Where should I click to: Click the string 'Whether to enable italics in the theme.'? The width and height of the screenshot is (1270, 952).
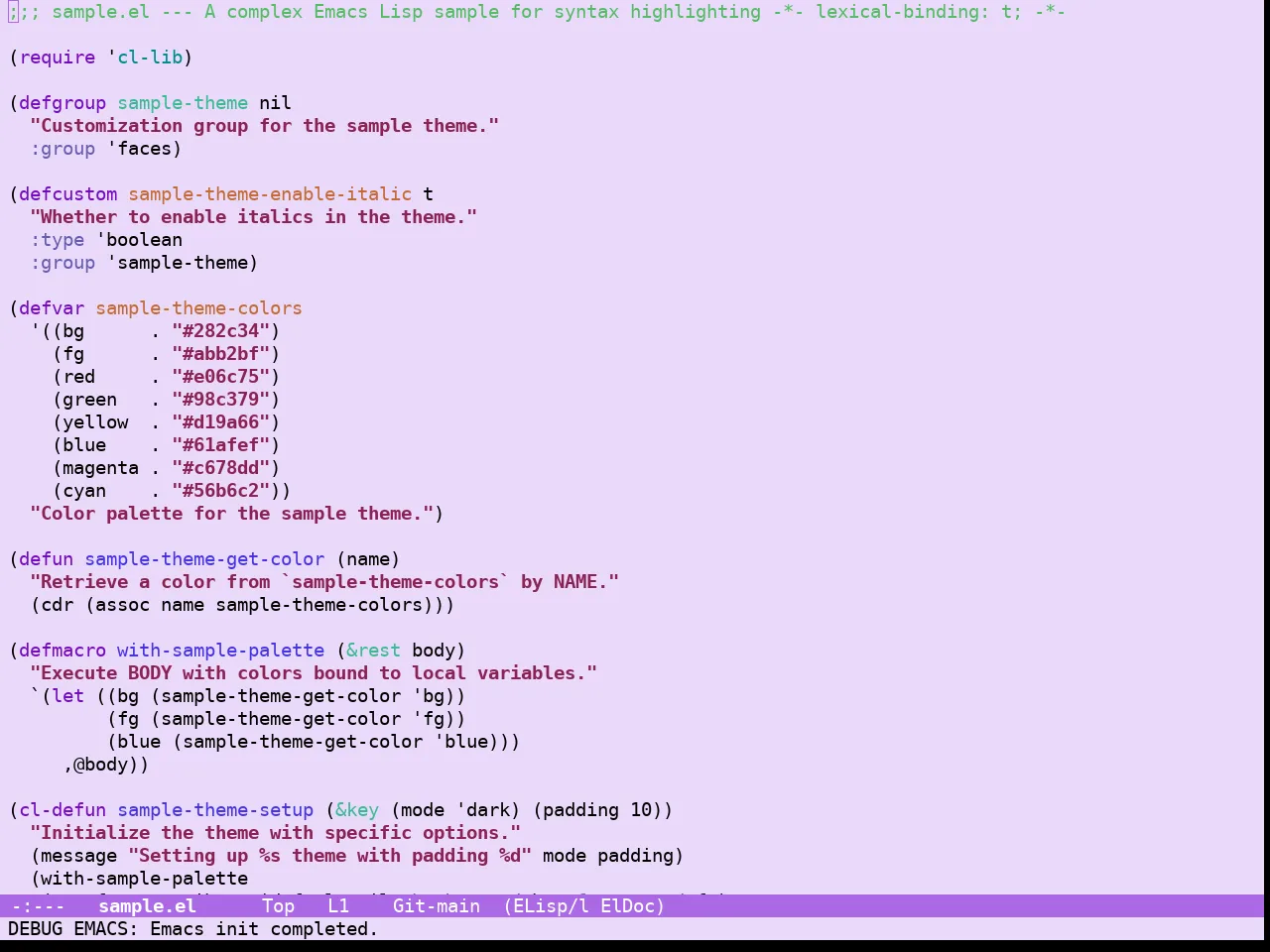(253, 217)
